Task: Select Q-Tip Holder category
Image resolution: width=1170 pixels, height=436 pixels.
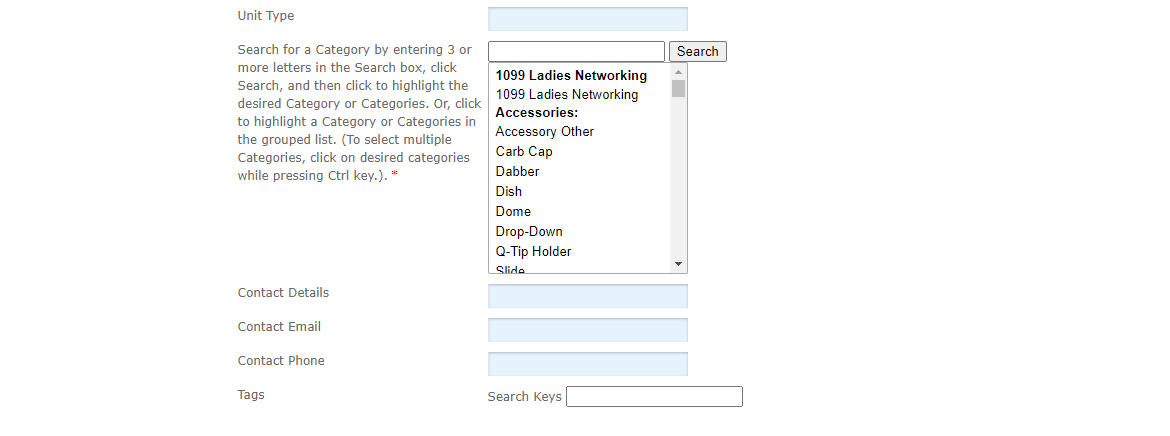Action: coord(533,252)
